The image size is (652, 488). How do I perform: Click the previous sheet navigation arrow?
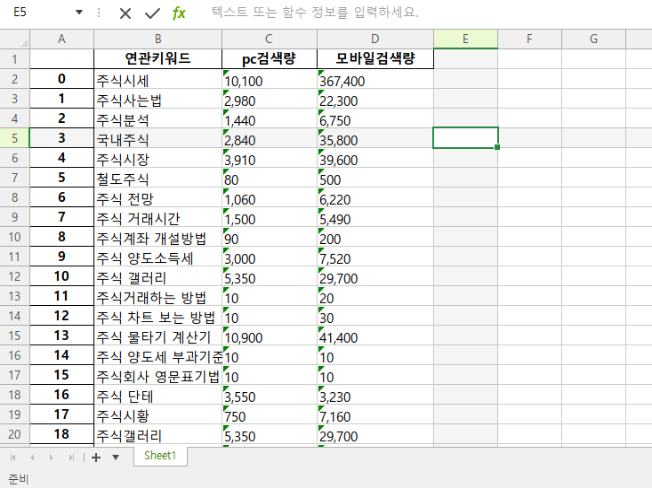[x=34, y=457]
